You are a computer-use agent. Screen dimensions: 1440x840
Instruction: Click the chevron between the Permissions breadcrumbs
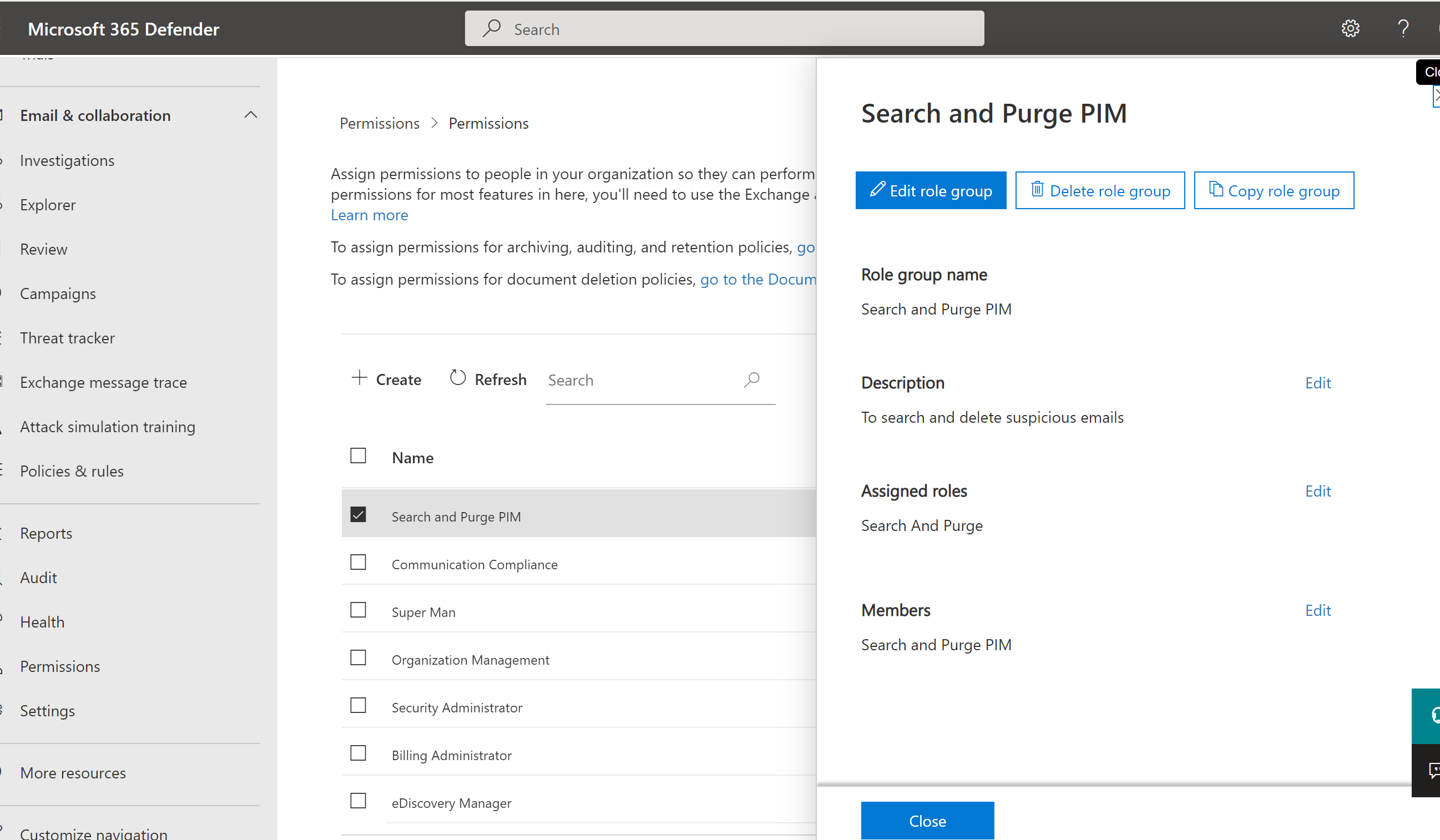pos(434,123)
